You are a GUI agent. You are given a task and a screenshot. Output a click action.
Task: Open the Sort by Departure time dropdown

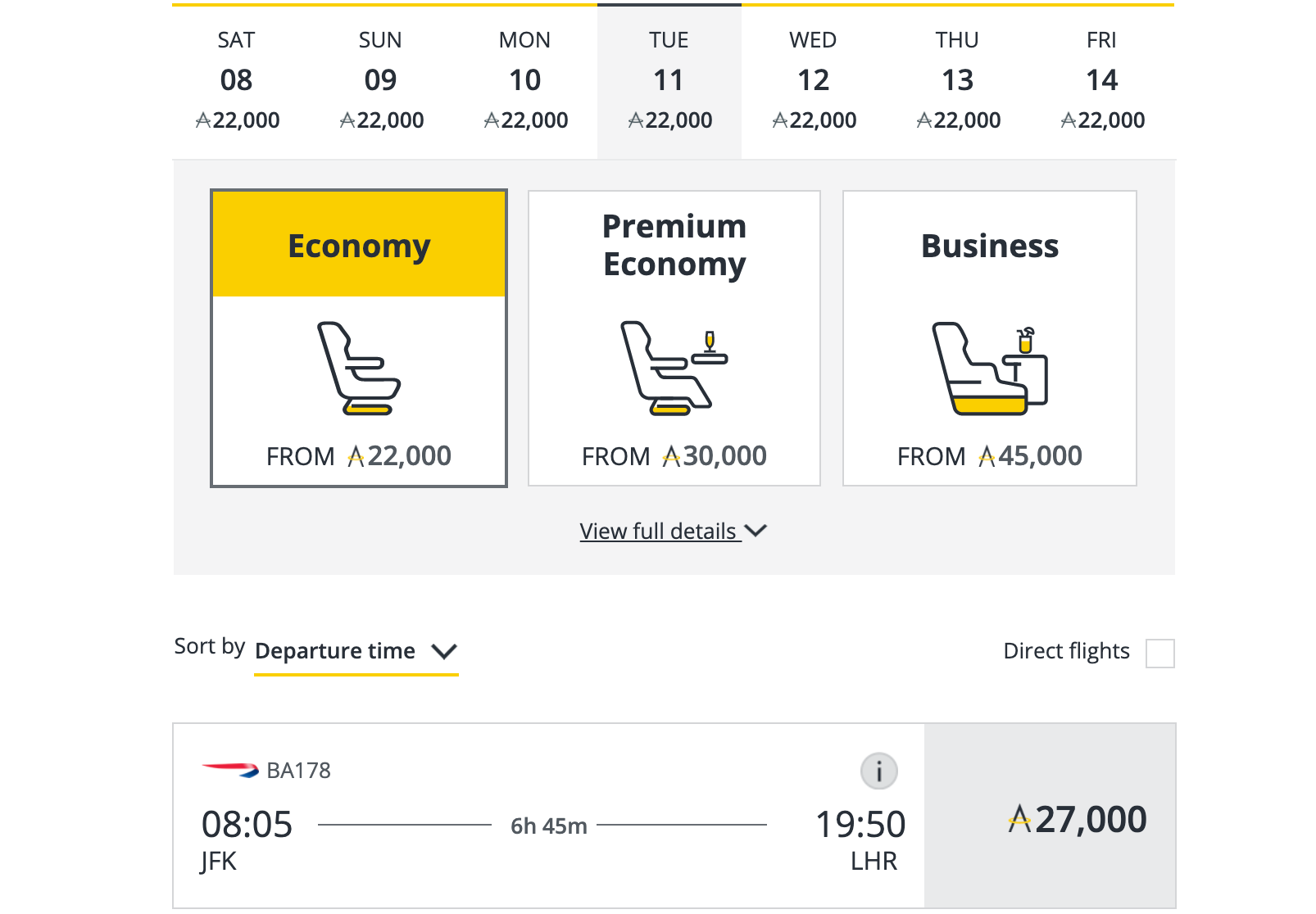click(356, 652)
